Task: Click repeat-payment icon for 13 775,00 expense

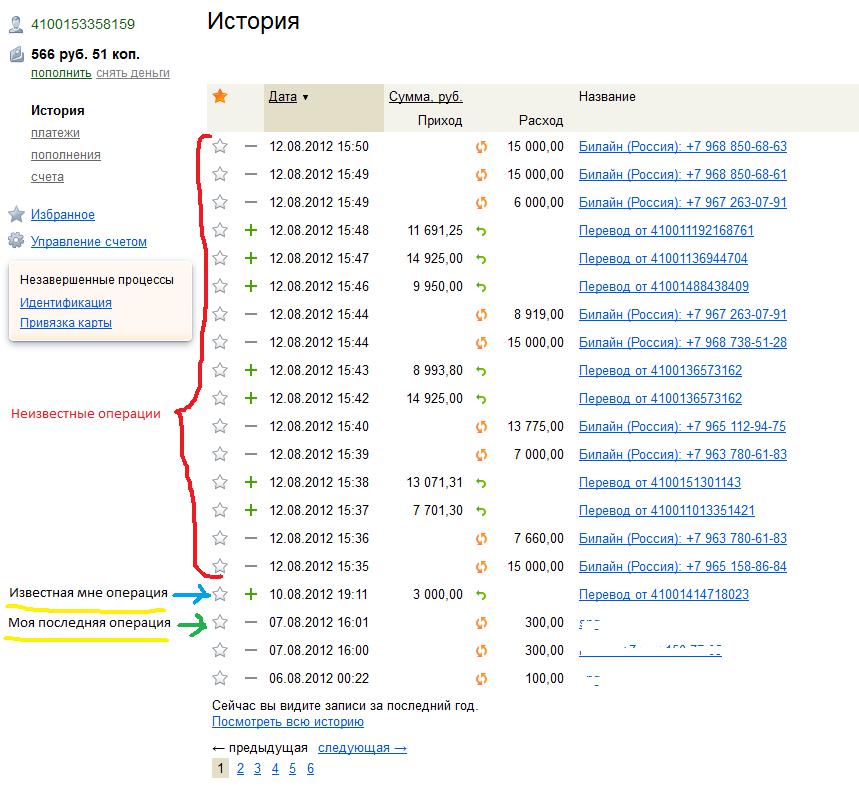Action: pyautogui.click(x=481, y=427)
